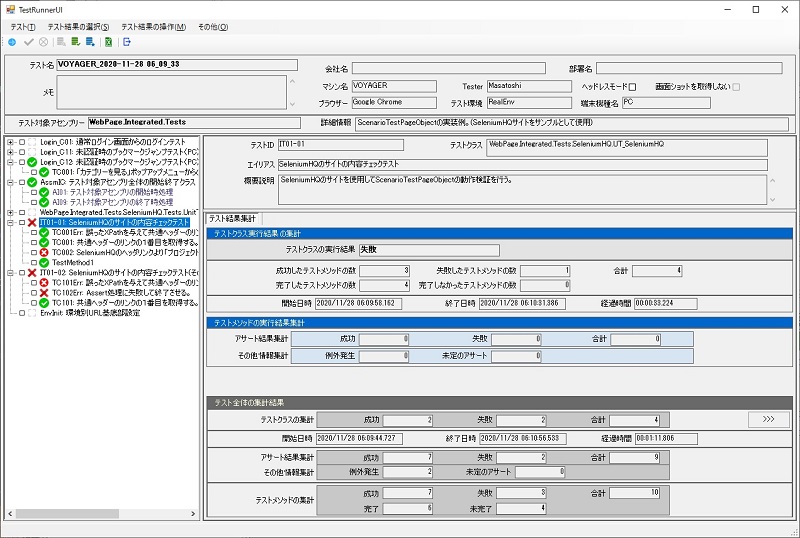800x538 pixels.
Task: Click the 概要説明 field's down scroll arrow
Action: coord(773,200)
